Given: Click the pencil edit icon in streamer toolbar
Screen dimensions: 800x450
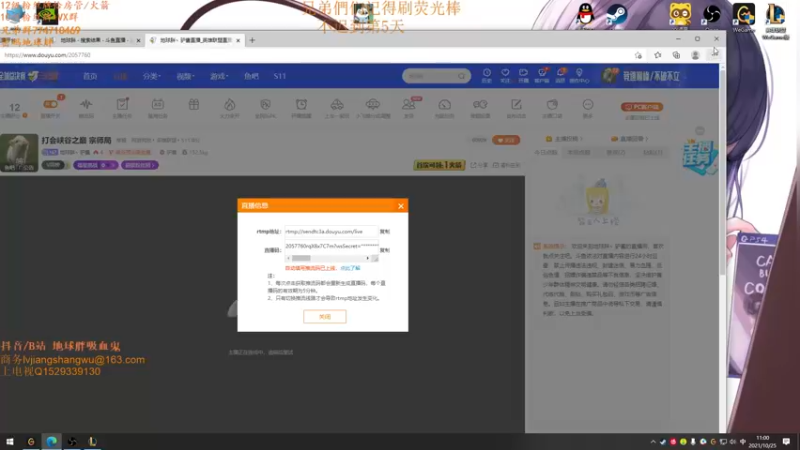Looking at the screenshot, I should click(516, 105).
